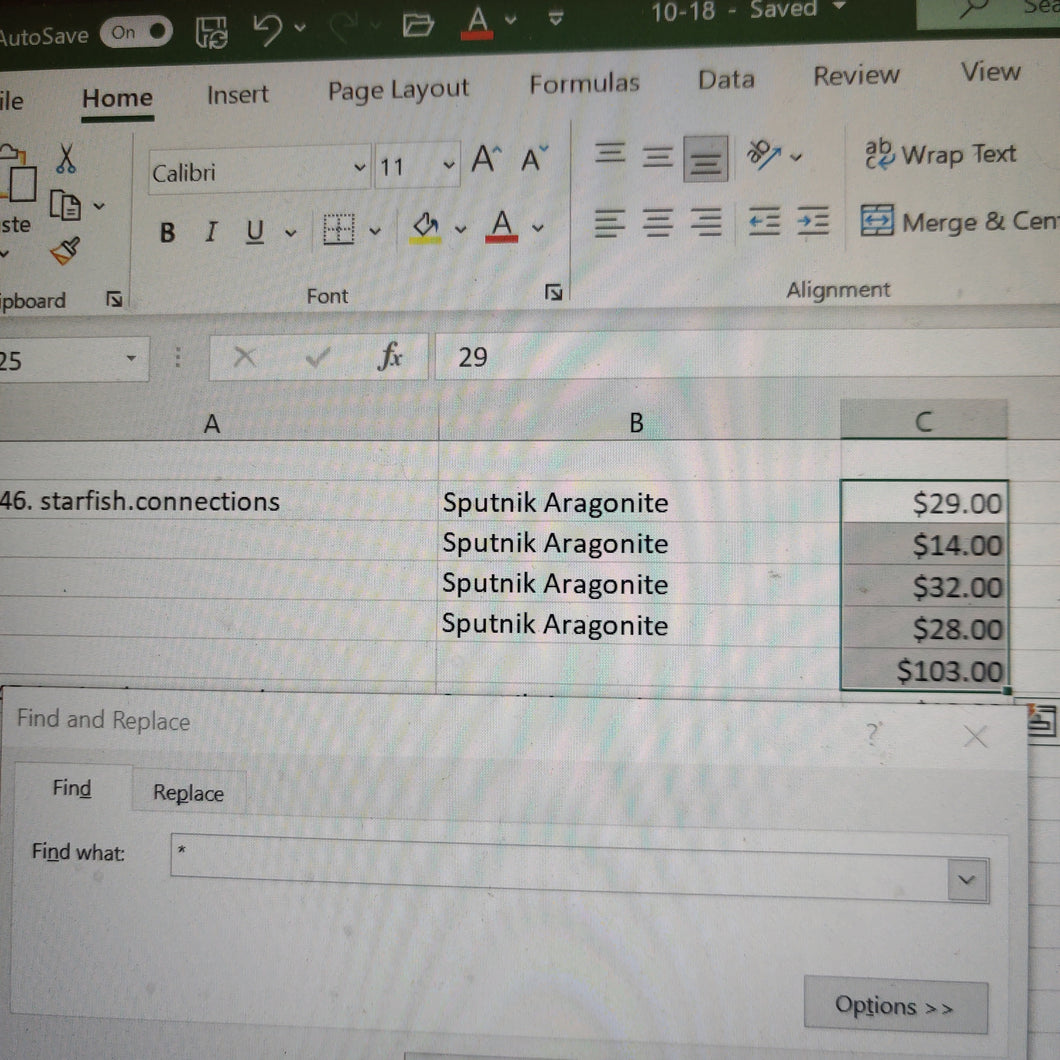Open Fill Color palette dropdown arrow

pyautogui.click(x=460, y=230)
